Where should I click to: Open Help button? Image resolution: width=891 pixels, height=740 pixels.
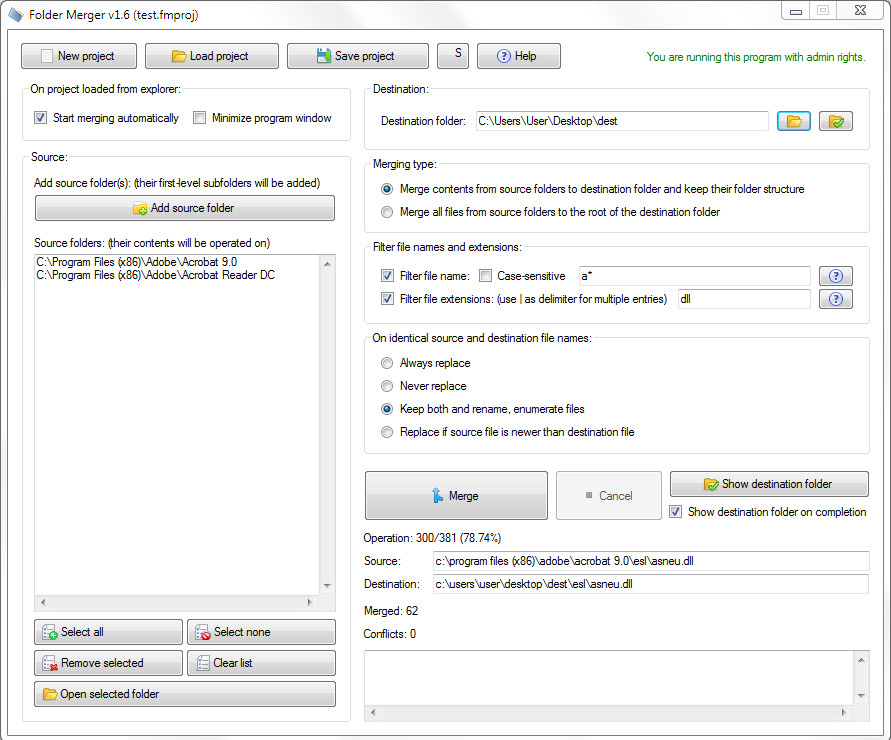(x=519, y=56)
